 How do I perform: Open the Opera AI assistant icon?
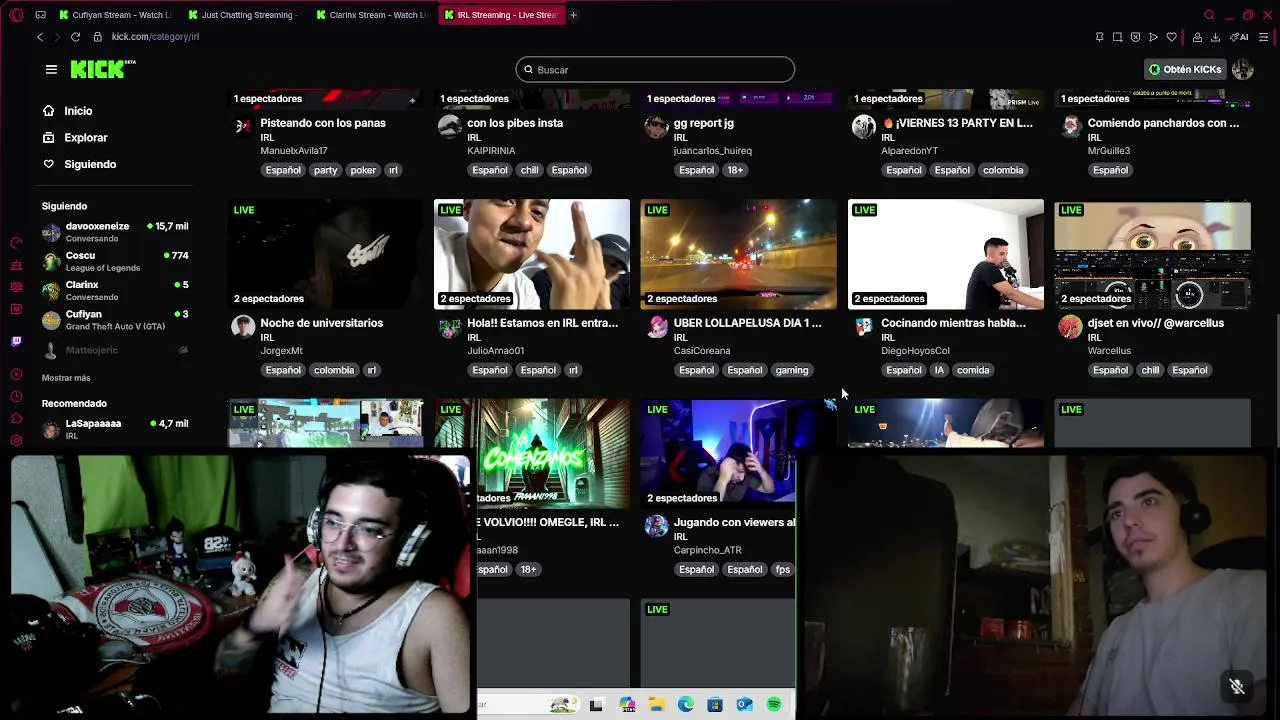(1239, 37)
